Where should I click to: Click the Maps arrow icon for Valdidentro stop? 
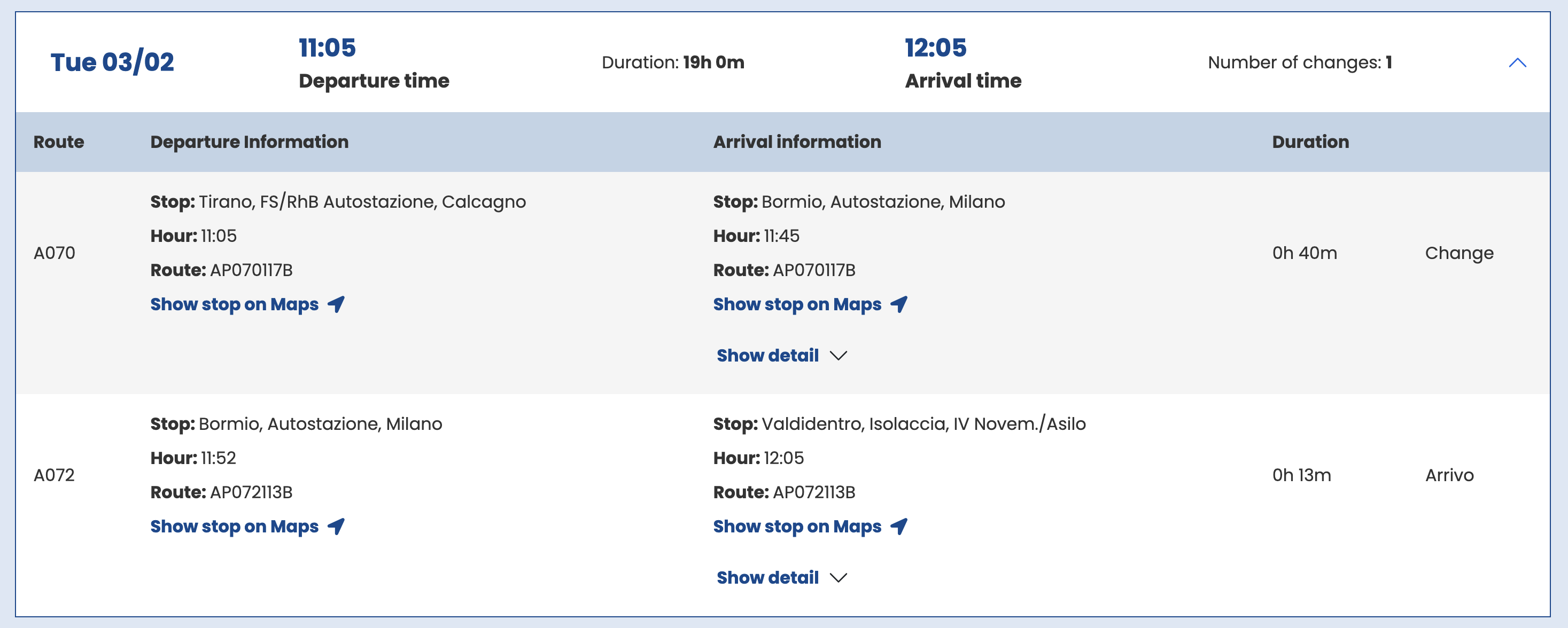(899, 526)
